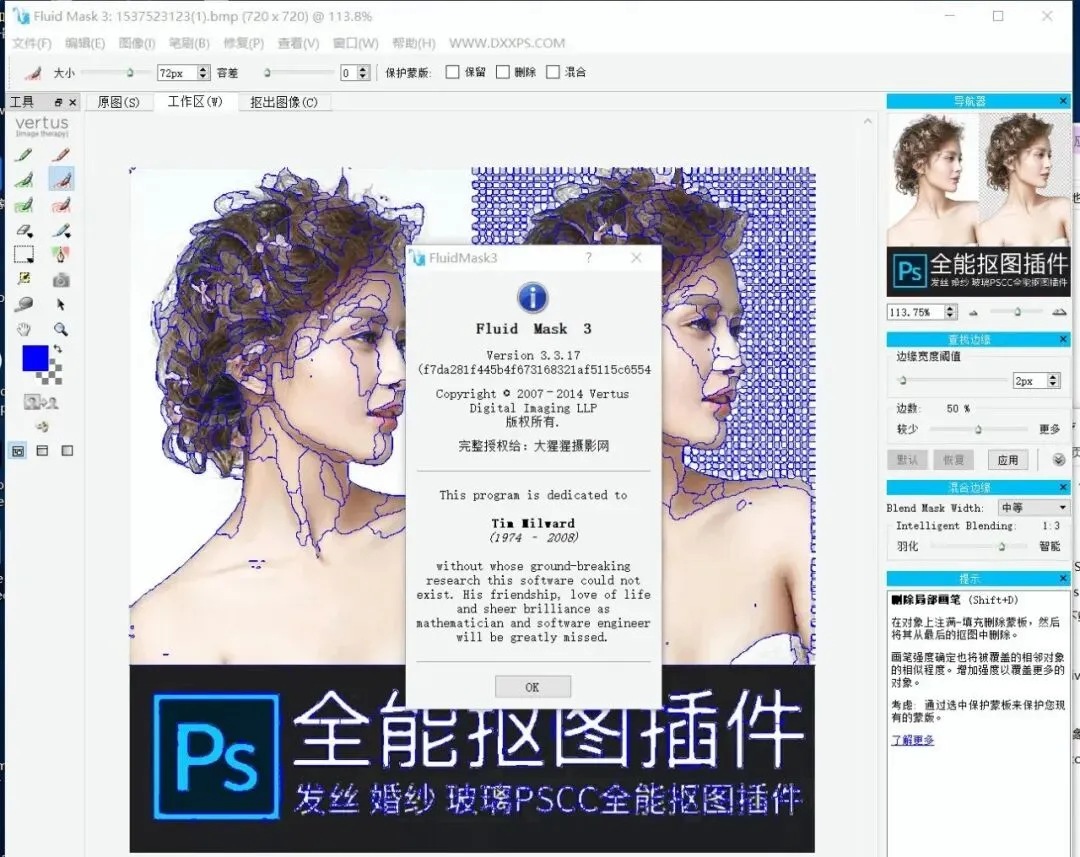This screenshot has height=857, width=1080.
Task: Open the 帮助(H) menu
Action: 413,43
